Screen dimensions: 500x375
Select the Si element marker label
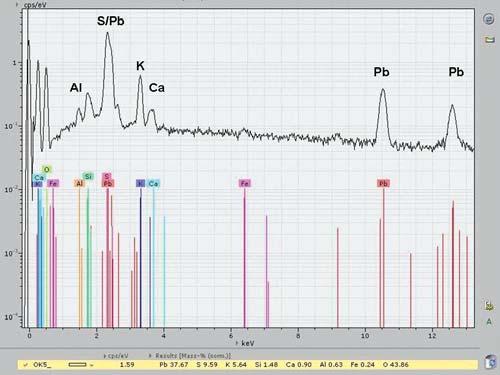coord(88,176)
